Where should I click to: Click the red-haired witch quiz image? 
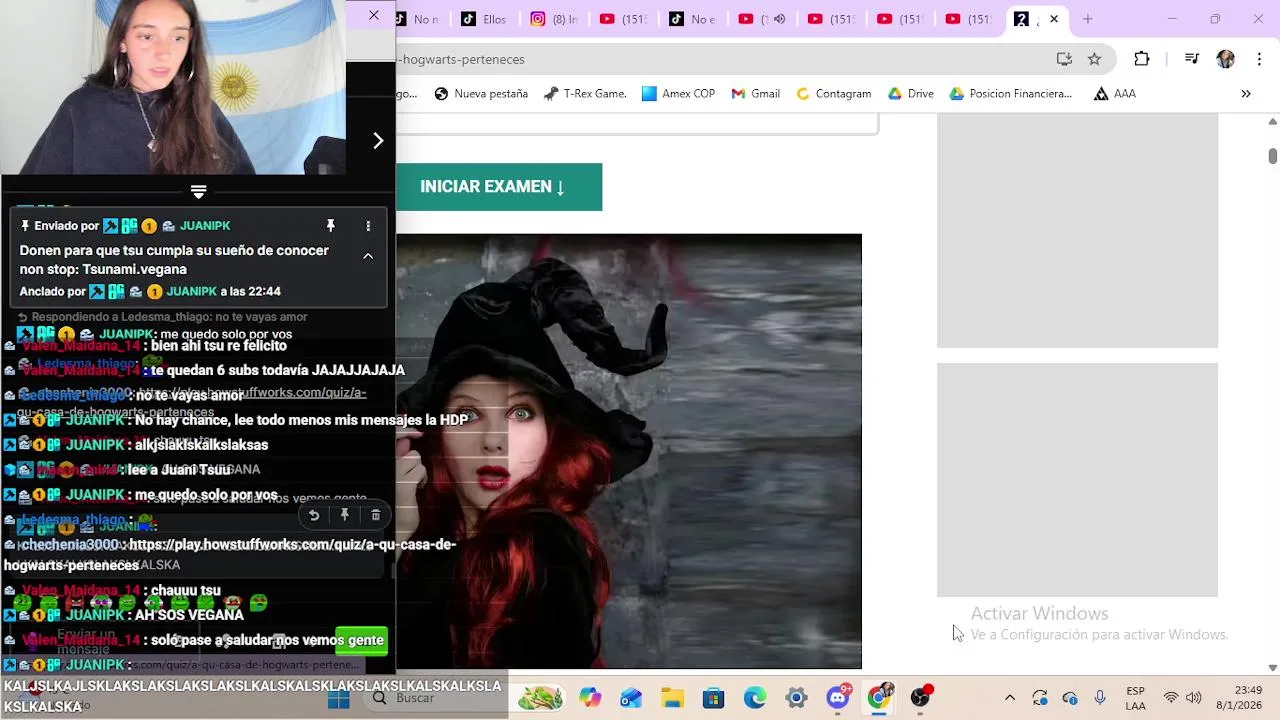click(x=629, y=451)
